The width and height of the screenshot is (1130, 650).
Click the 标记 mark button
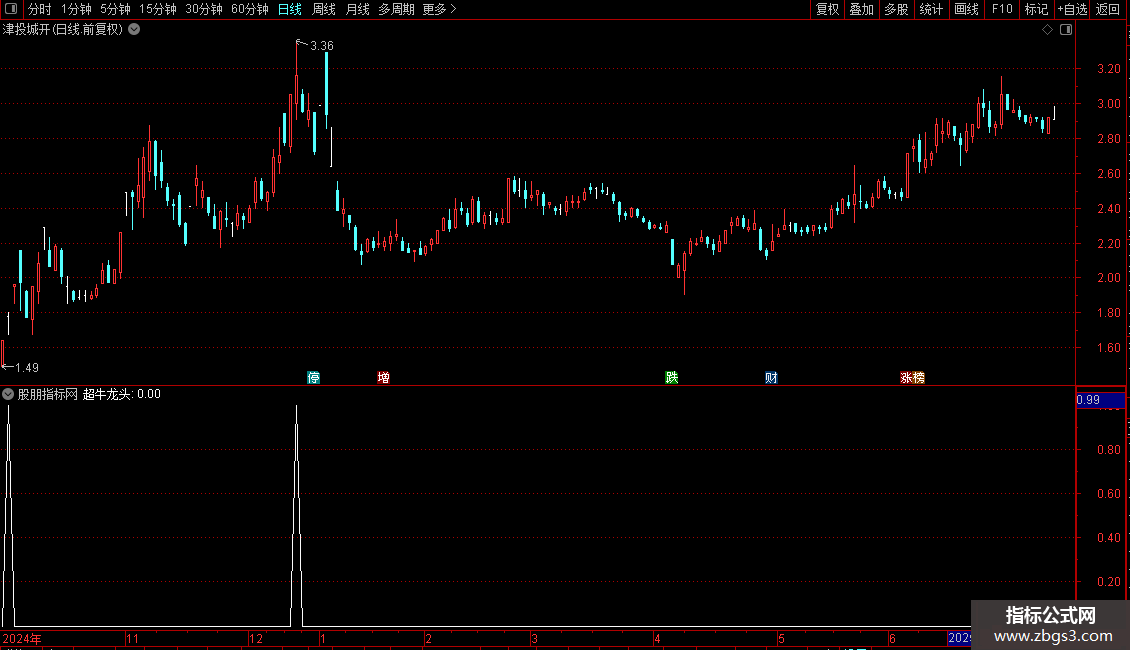(1036, 9)
